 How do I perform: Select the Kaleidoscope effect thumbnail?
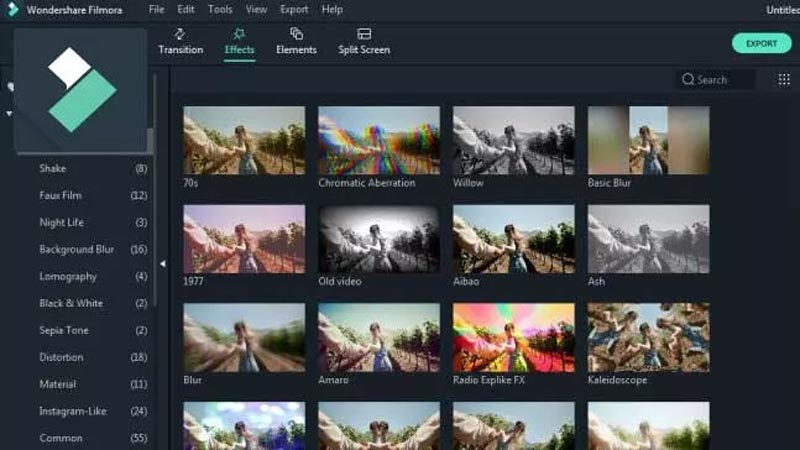[648, 337]
